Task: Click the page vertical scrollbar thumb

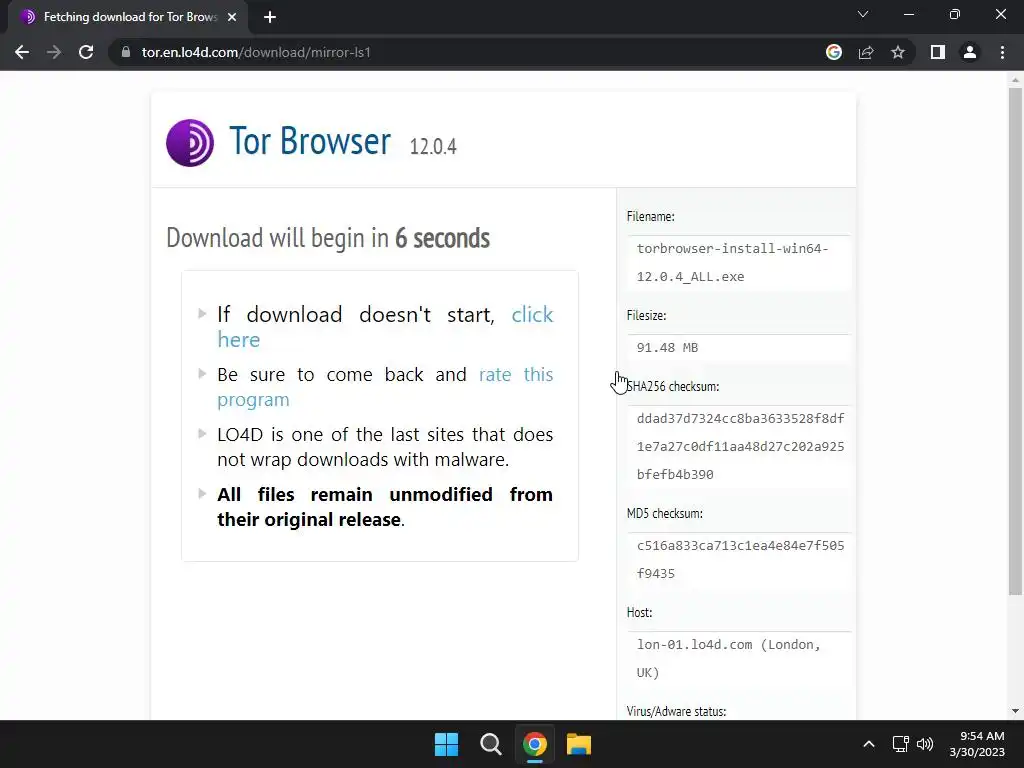Action: tap(1015, 341)
